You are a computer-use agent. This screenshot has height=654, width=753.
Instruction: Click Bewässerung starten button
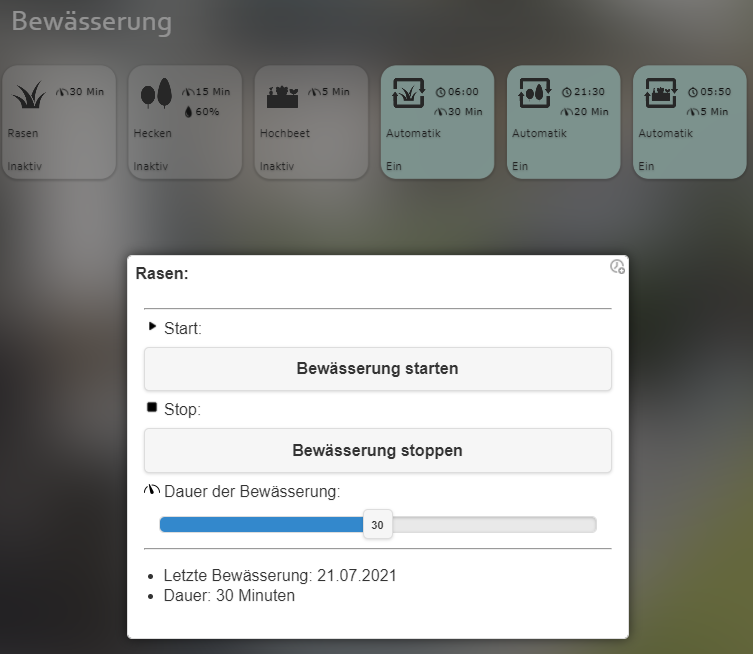378,369
